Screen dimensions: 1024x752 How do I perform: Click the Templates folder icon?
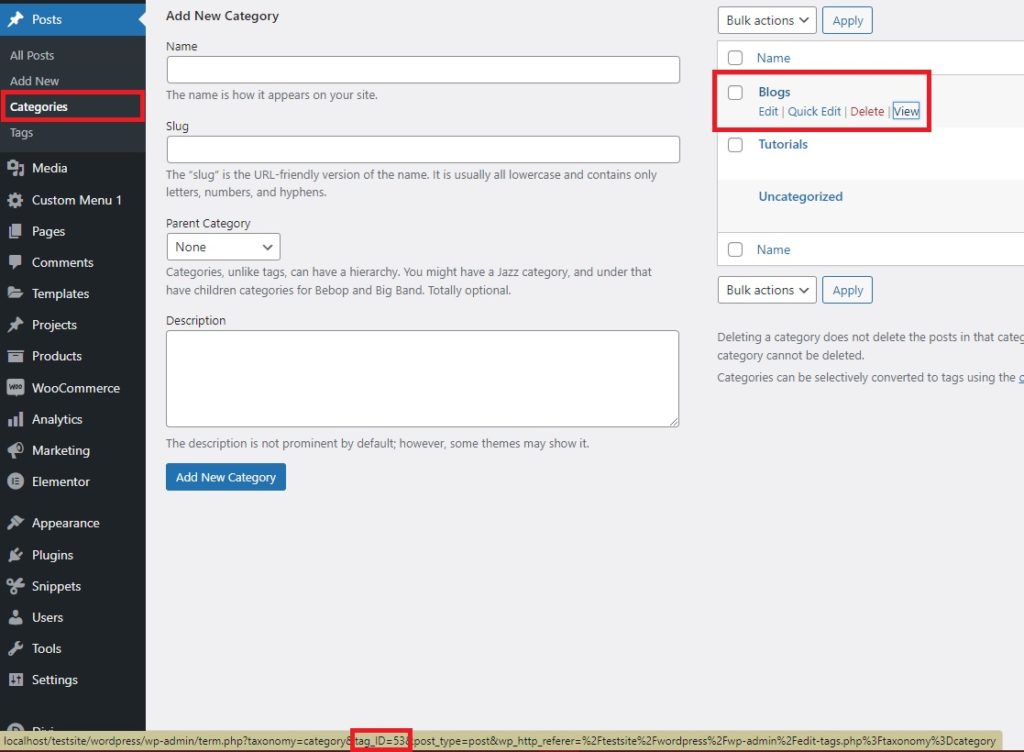16,293
